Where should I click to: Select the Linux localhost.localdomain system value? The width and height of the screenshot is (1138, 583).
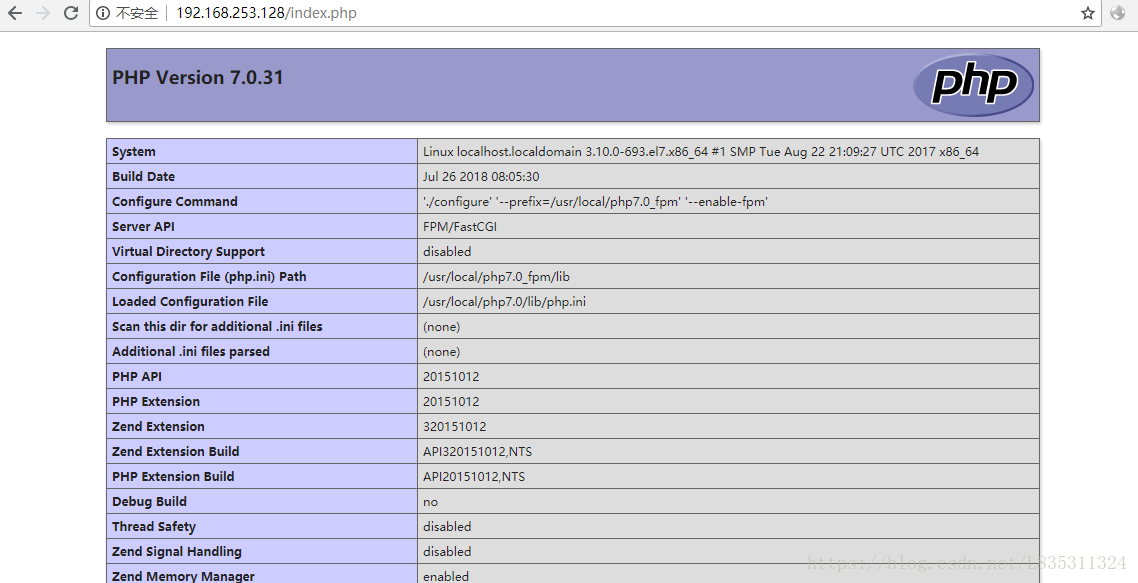pyautogui.click(x=700, y=152)
